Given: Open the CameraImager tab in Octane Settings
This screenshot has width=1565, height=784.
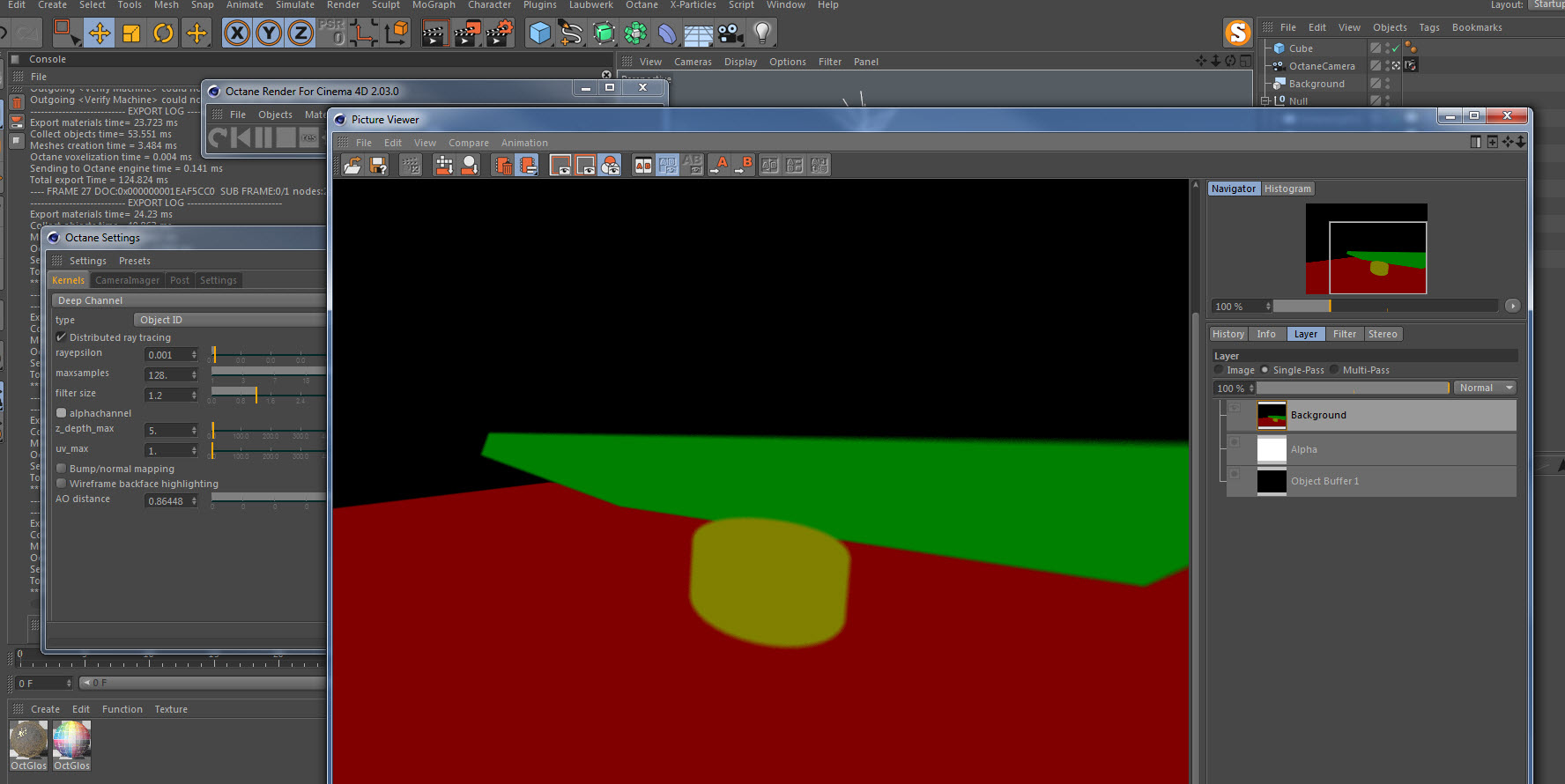Looking at the screenshot, I should click(x=127, y=280).
